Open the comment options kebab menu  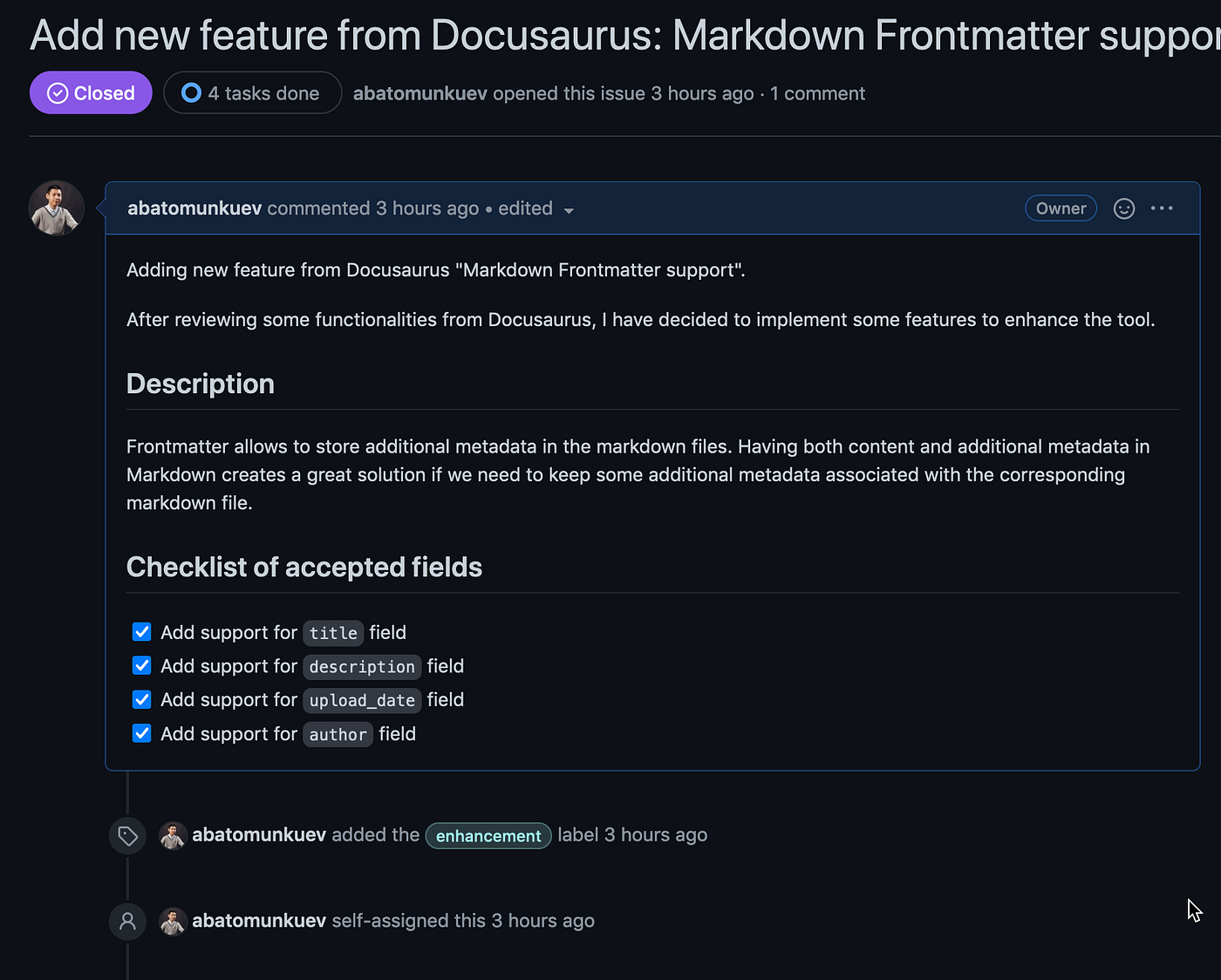(x=1162, y=208)
